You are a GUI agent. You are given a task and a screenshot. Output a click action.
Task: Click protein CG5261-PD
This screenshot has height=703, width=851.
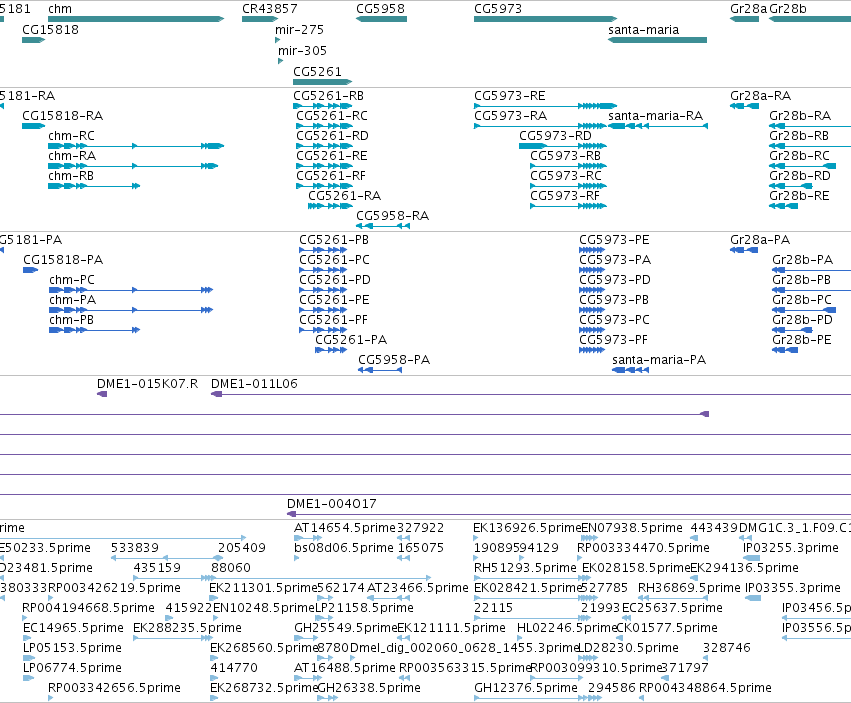(323, 290)
